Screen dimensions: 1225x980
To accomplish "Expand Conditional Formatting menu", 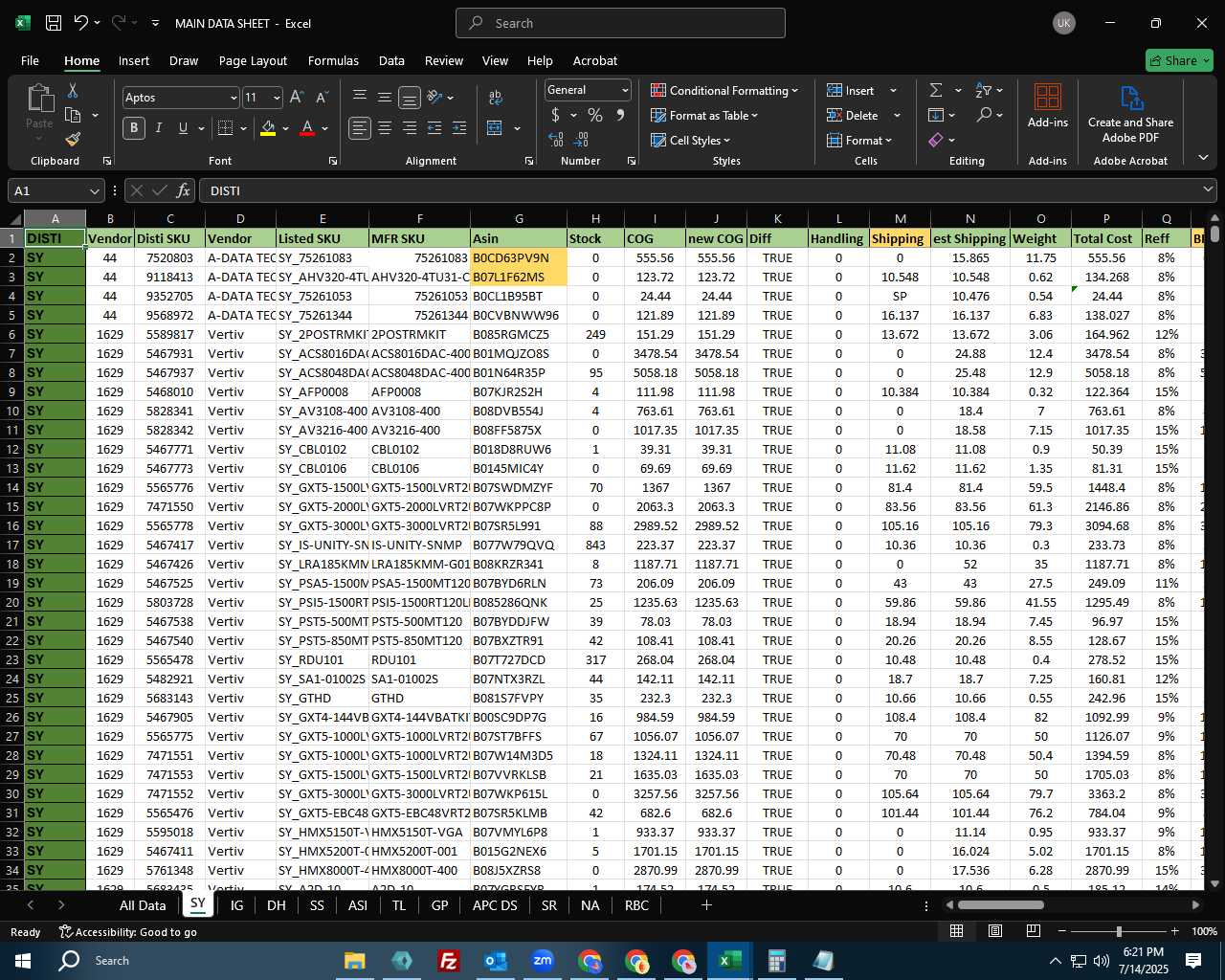I will 724,90.
